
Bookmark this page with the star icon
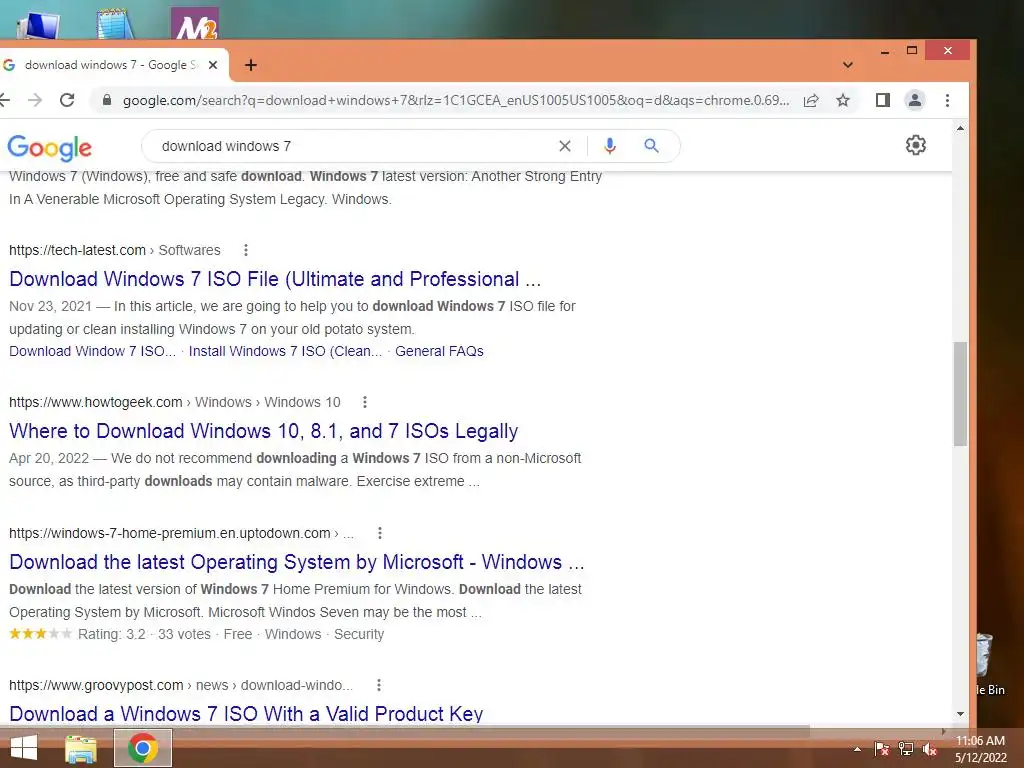[843, 100]
